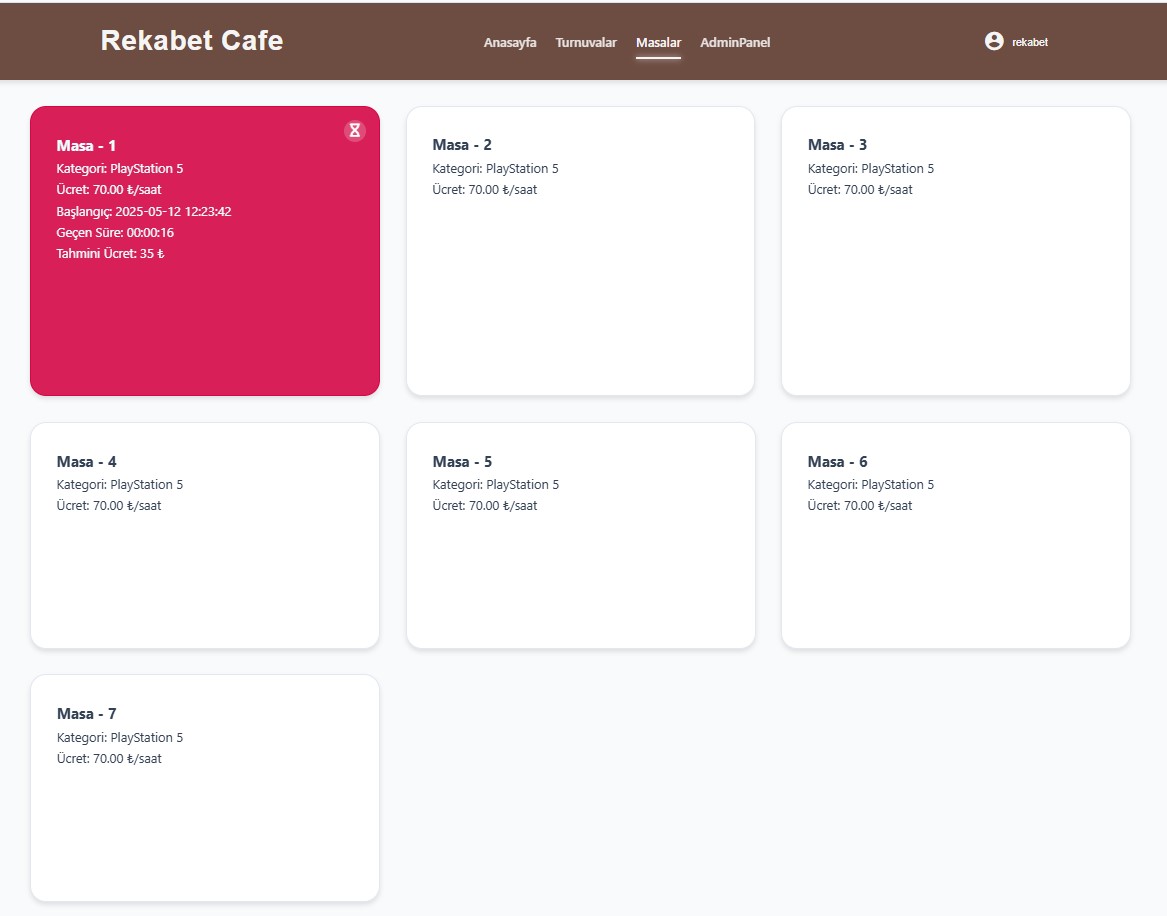This screenshot has height=916, width=1167.
Task: Click the Ücret text on Masa - 1
Action: 109,189
